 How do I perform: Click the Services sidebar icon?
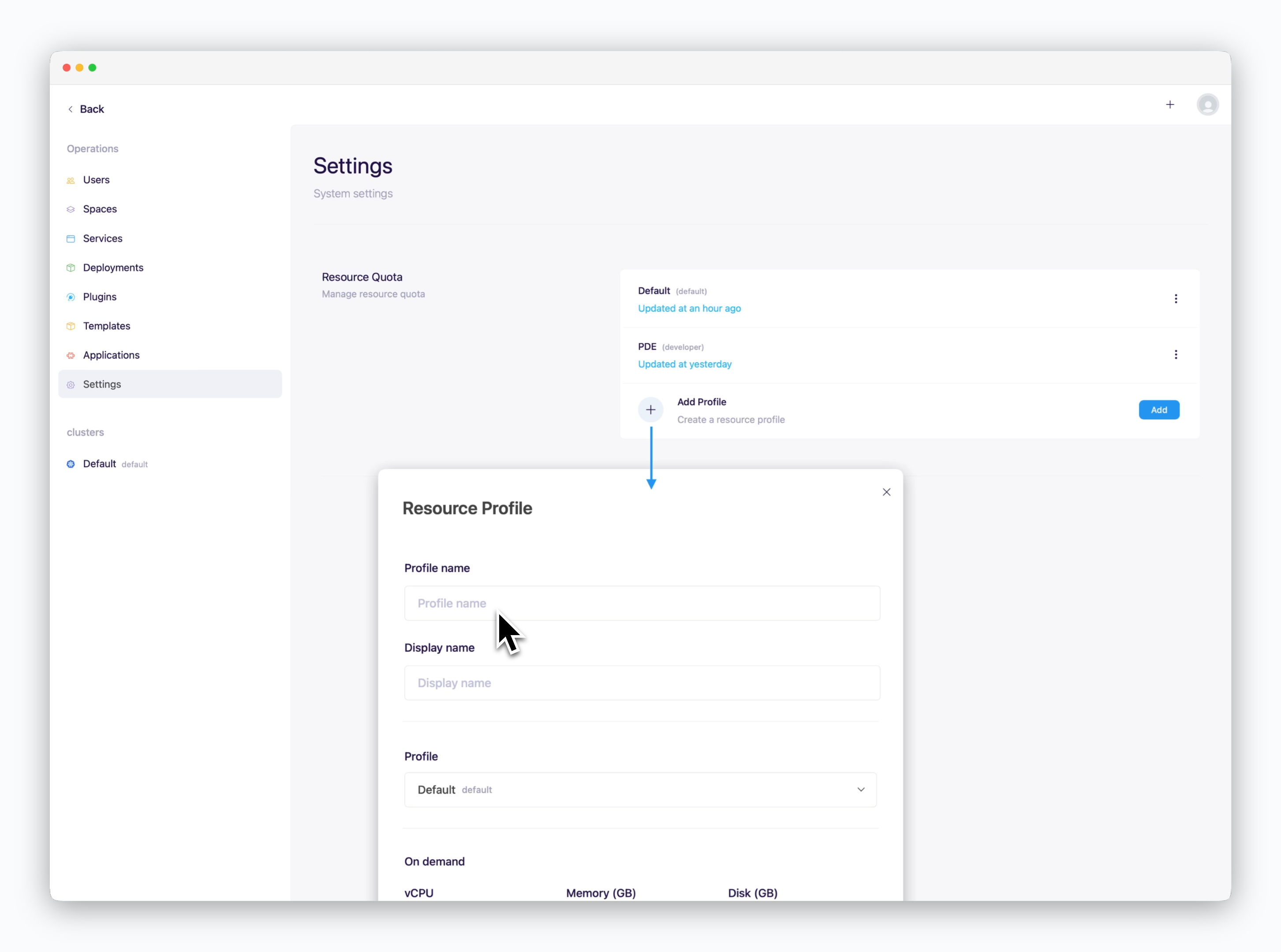[71, 238]
